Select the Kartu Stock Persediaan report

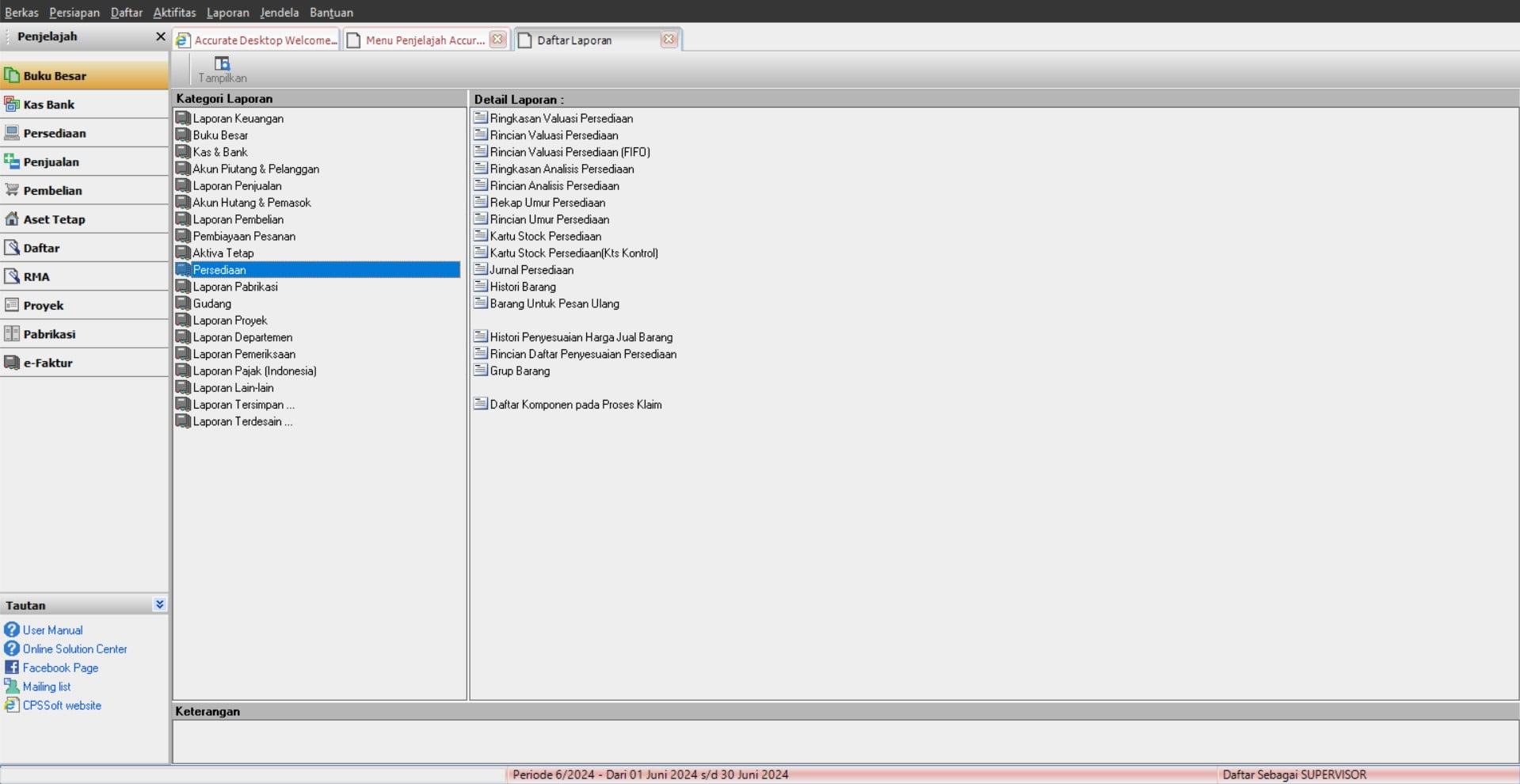545,236
